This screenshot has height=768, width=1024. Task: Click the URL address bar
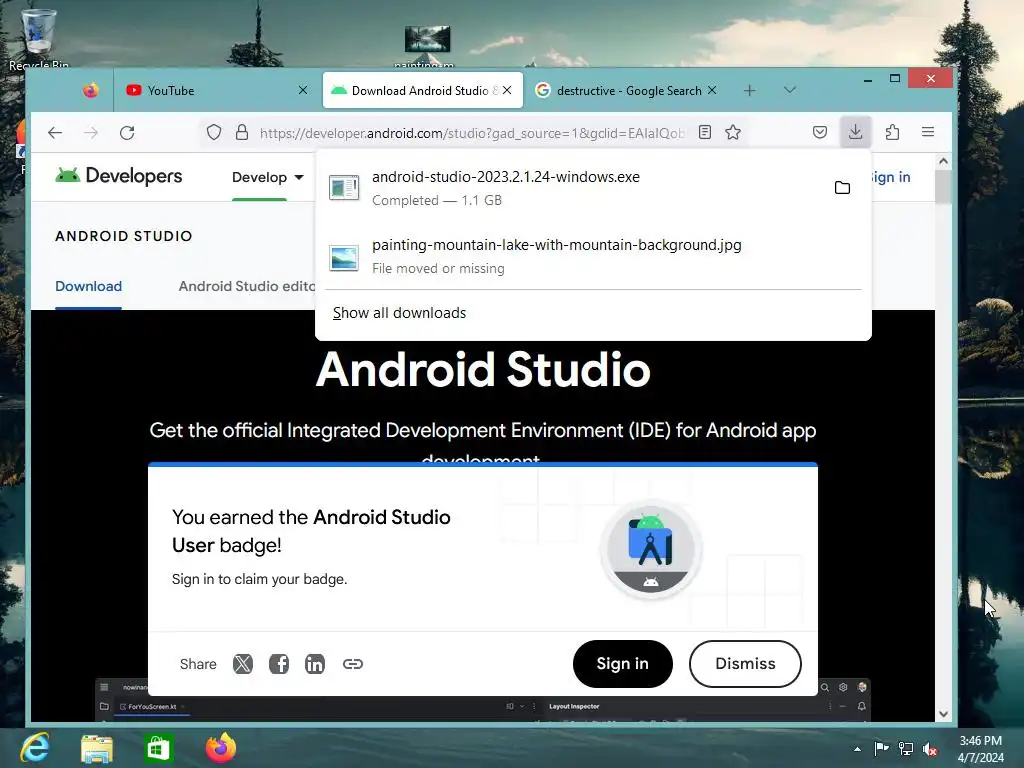(x=472, y=133)
